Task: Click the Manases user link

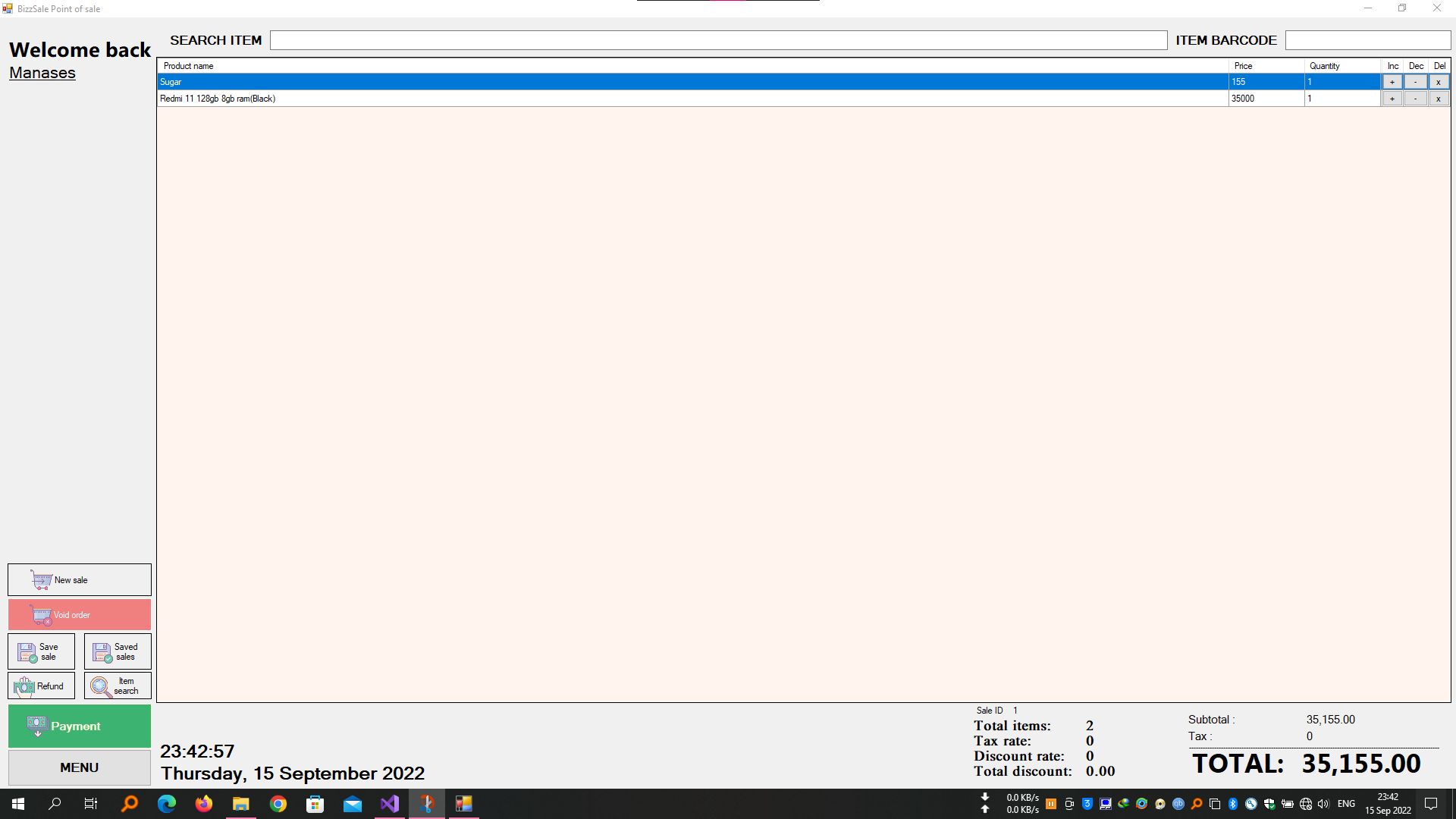Action: click(42, 73)
